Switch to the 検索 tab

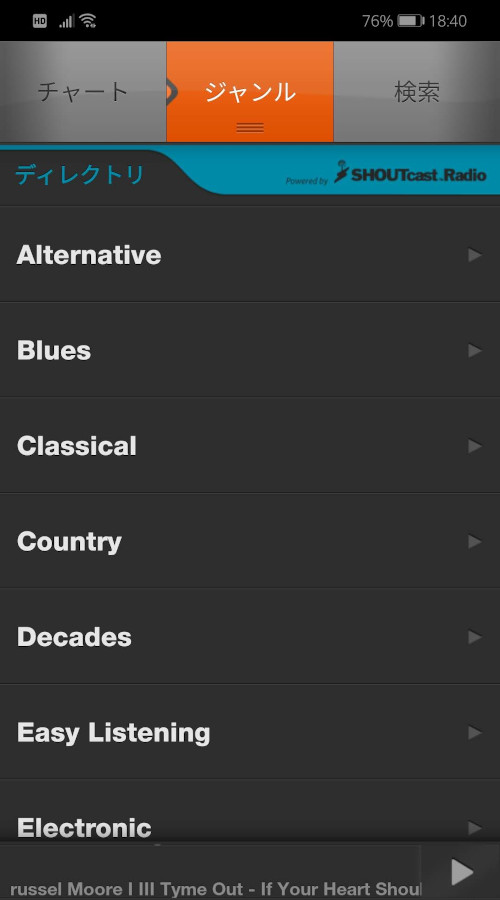417,92
